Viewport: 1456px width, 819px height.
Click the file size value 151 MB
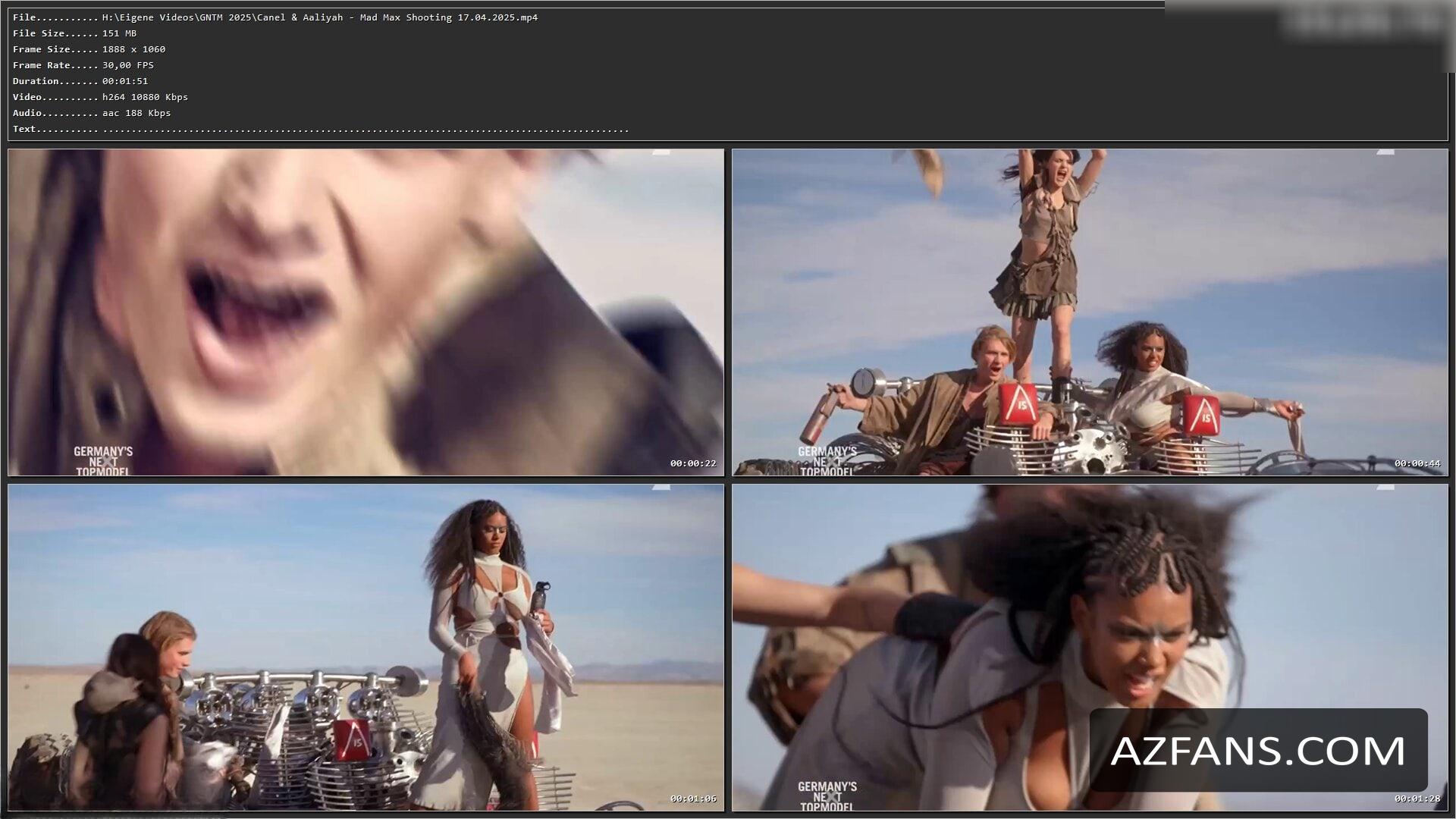coord(120,33)
